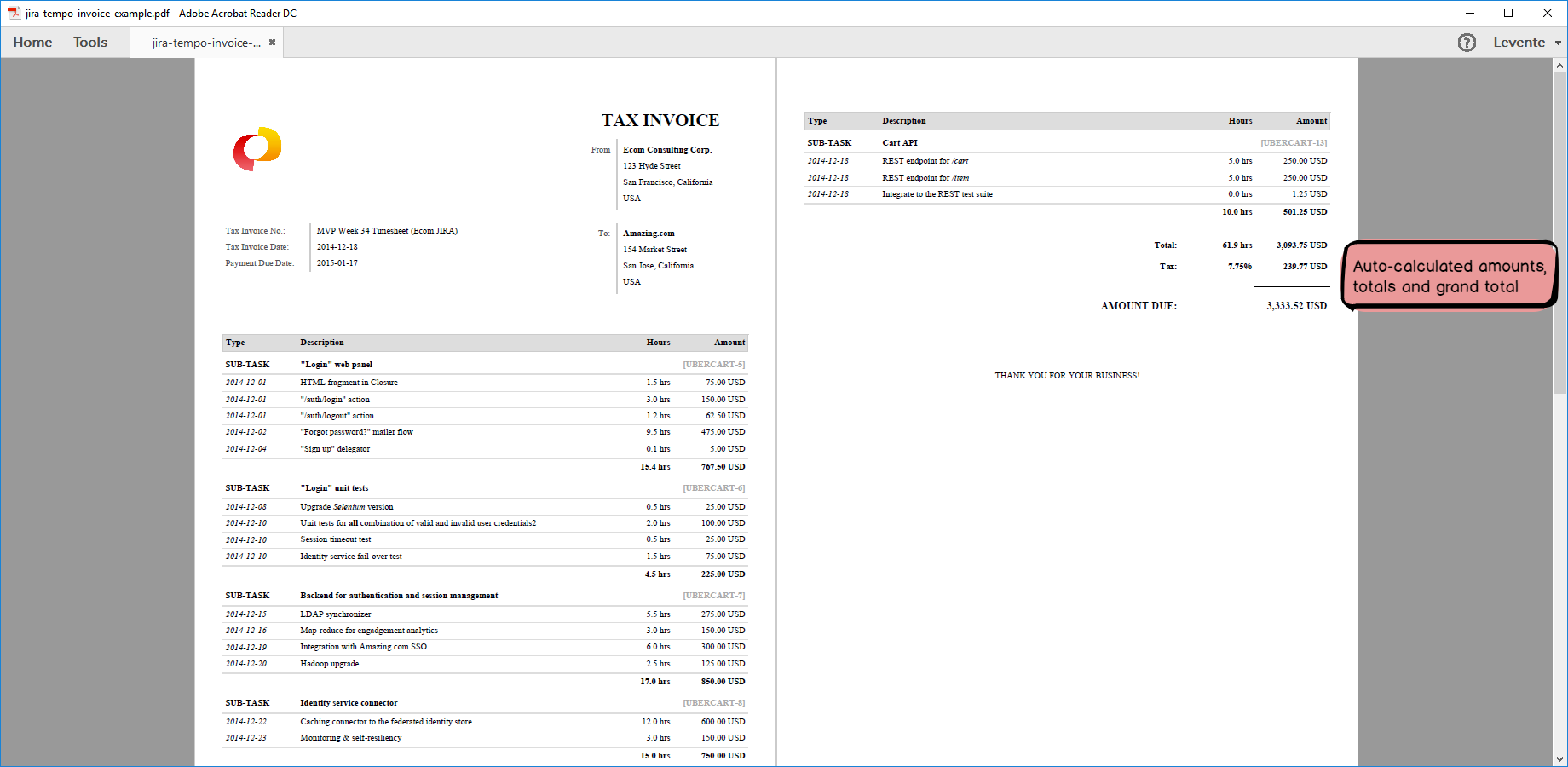Open the Tools center
This screenshot has height=767, width=1568.
click(89, 42)
